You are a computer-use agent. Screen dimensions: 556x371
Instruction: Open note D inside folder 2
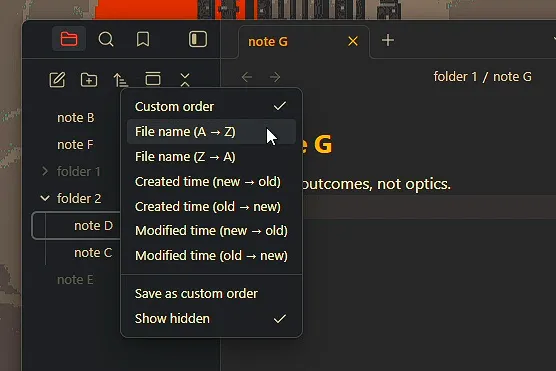93,226
